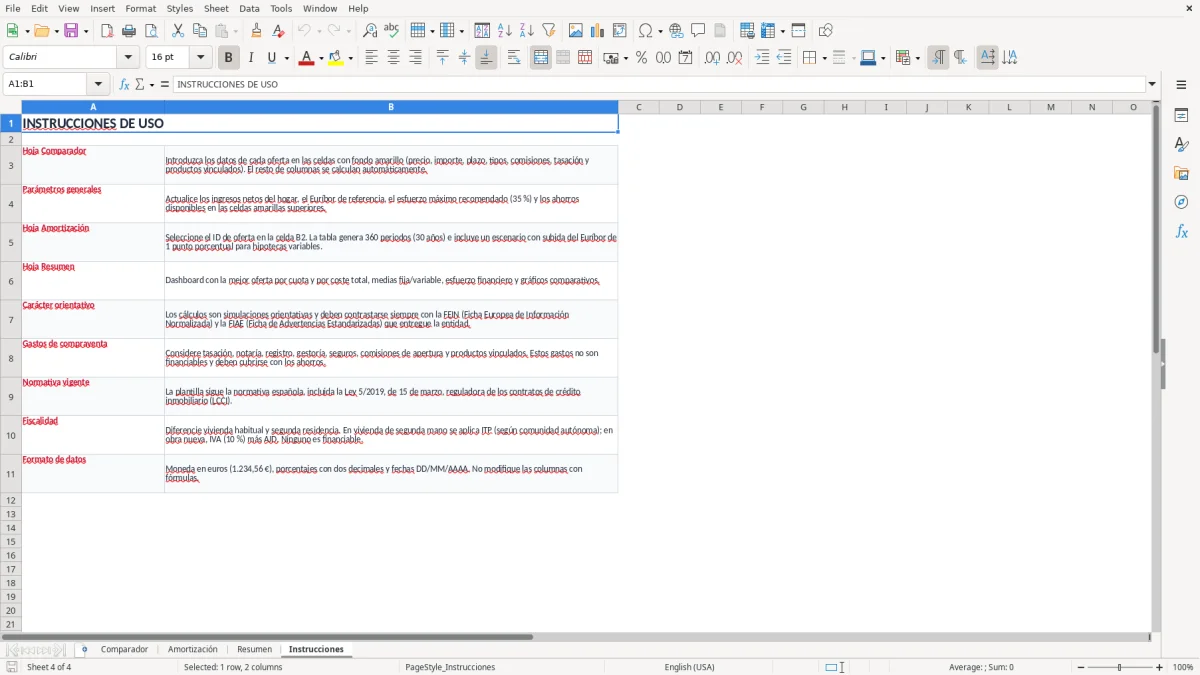Screen dimensions: 1200x675
Task: Open the sidebar Gallery
Action: [x=1181, y=173]
